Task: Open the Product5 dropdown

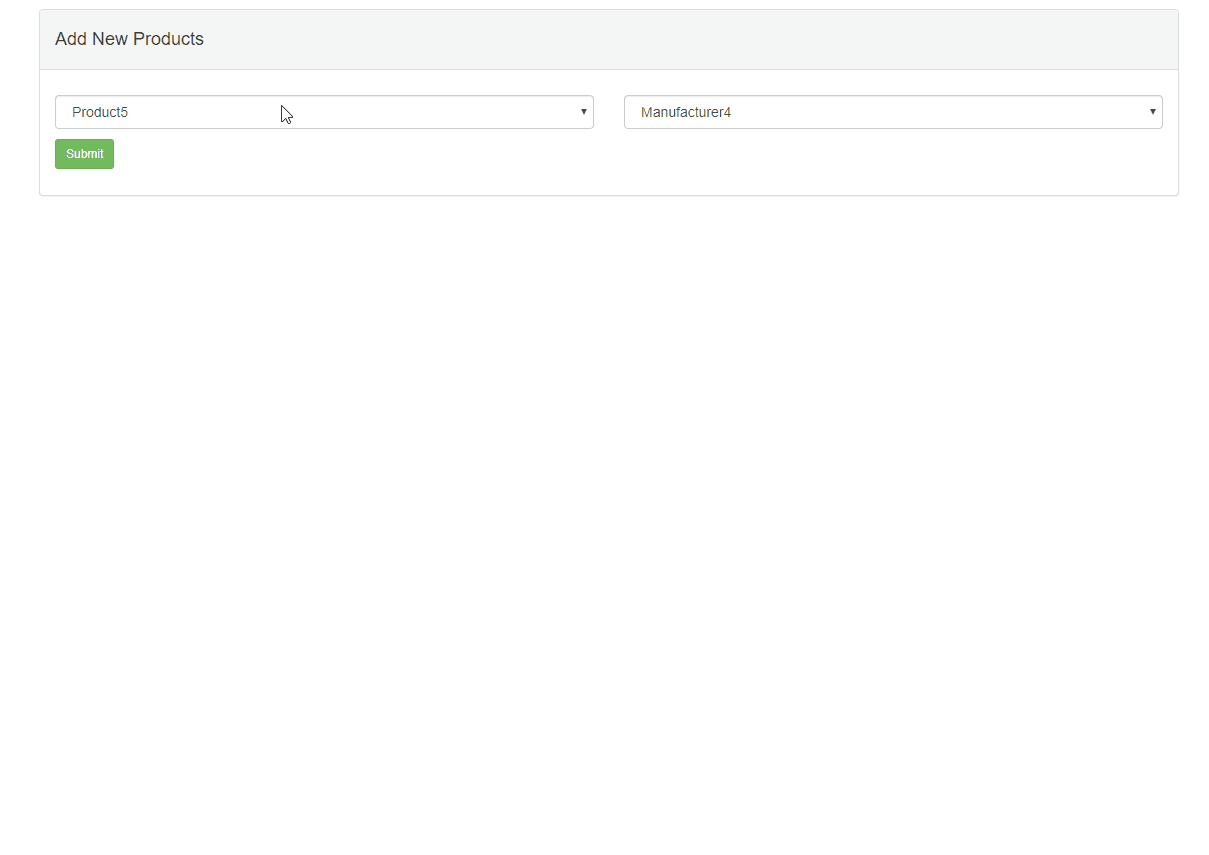Action: [x=324, y=112]
